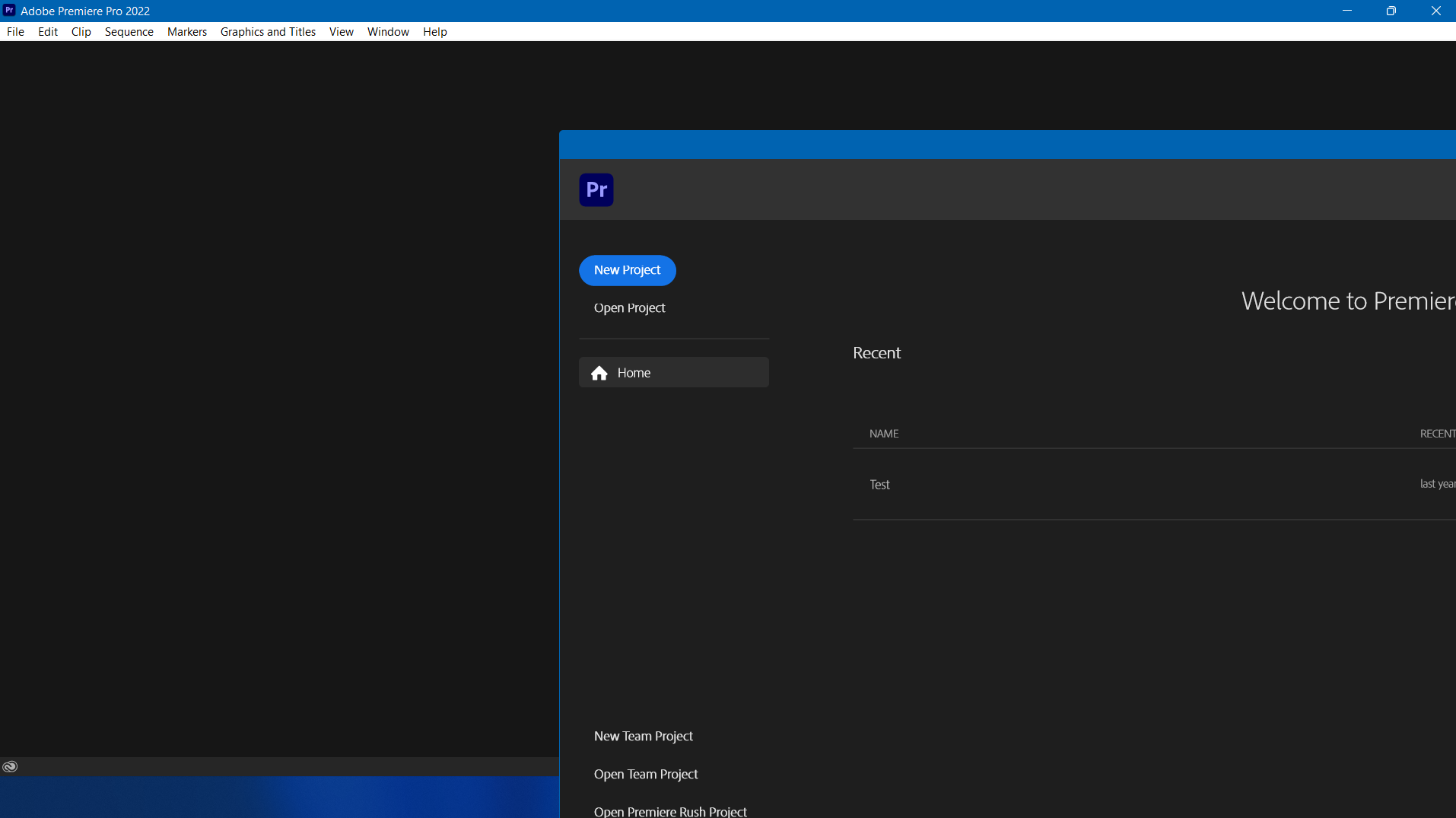
Task: Open the Window menu
Action: click(387, 31)
